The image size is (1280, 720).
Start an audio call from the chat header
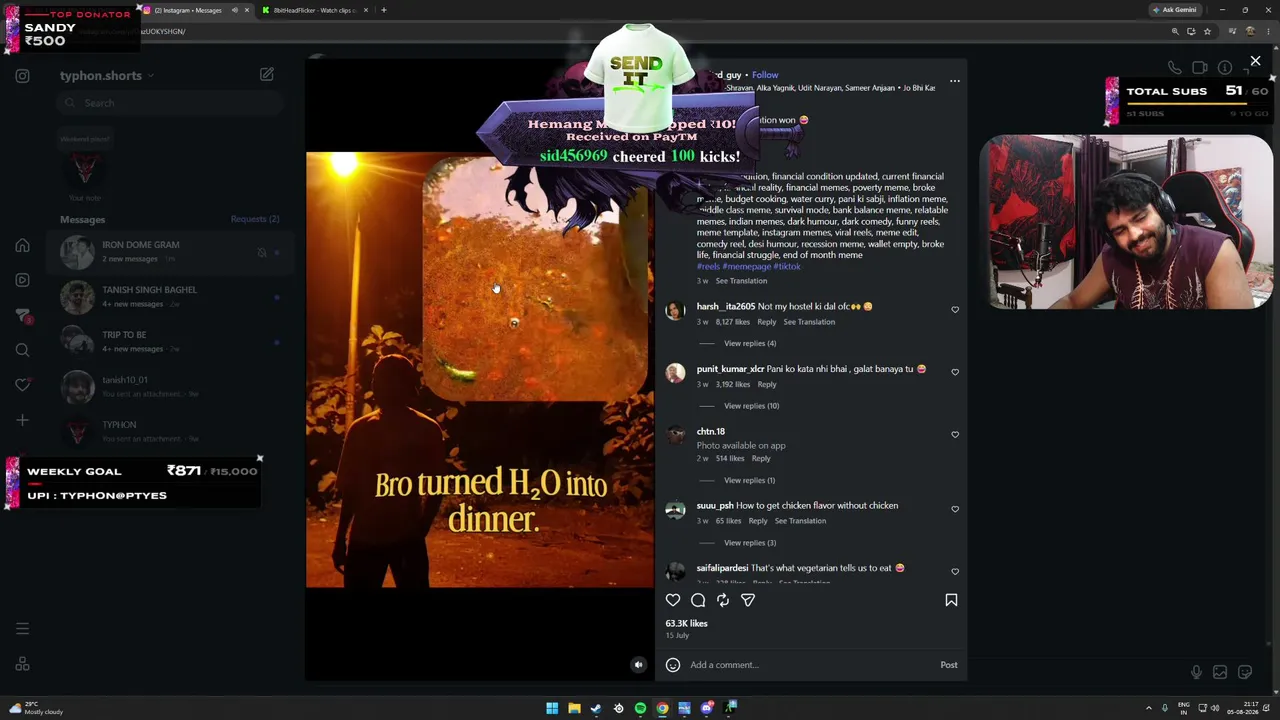click(x=1175, y=68)
